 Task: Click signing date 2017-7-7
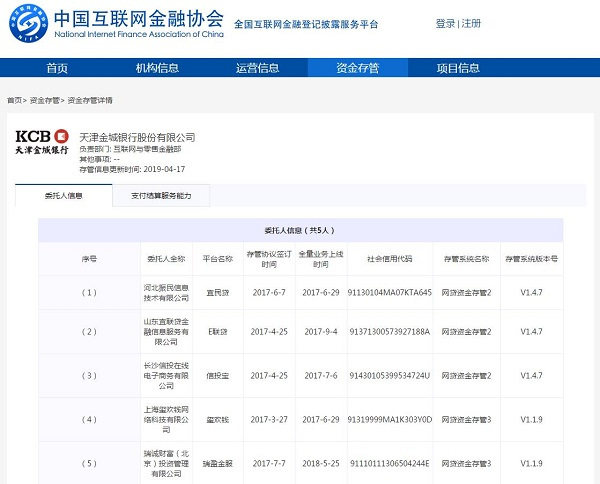(x=269, y=464)
